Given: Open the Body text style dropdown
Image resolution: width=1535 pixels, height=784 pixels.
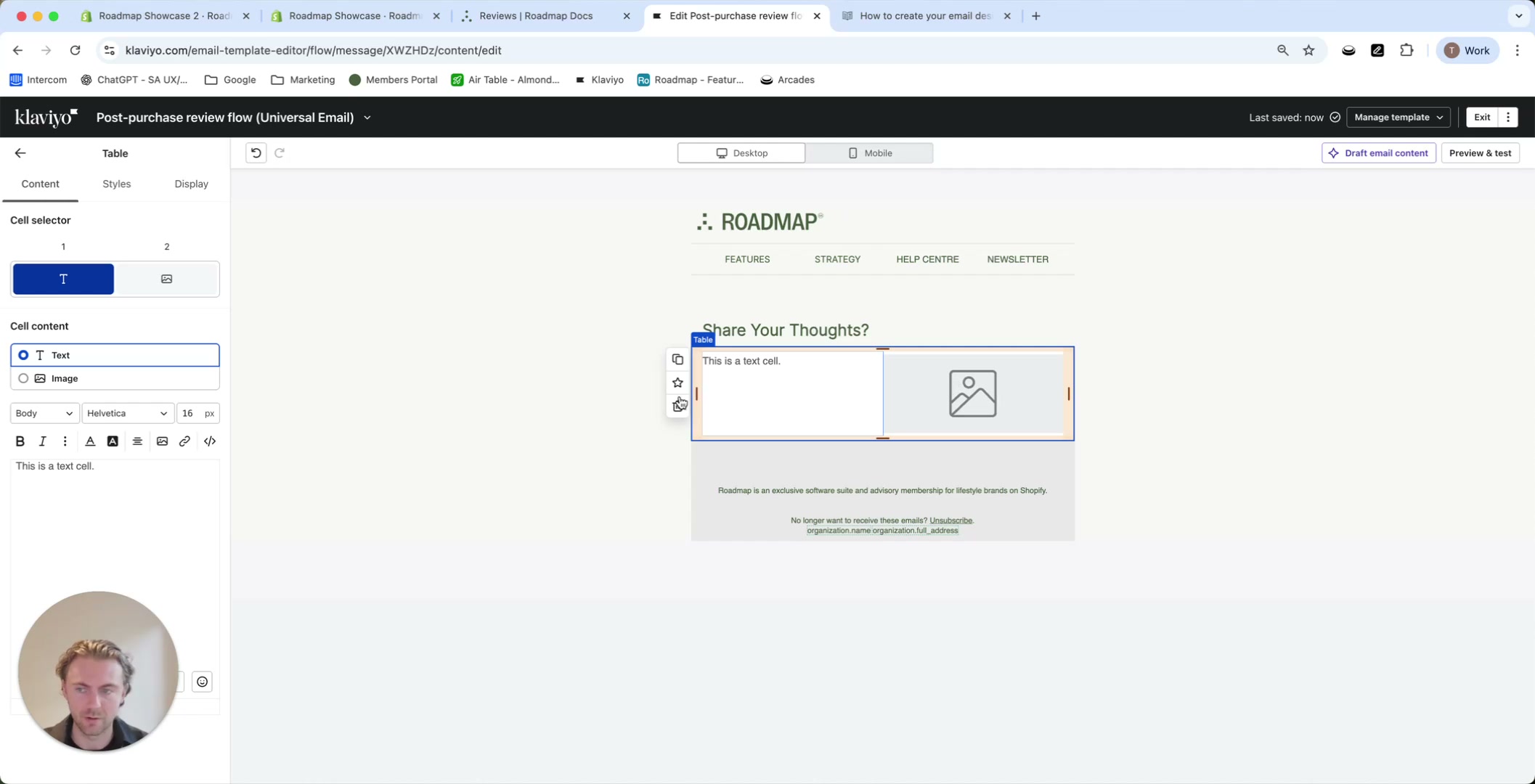Looking at the screenshot, I should pyautogui.click(x=44, y=412).
